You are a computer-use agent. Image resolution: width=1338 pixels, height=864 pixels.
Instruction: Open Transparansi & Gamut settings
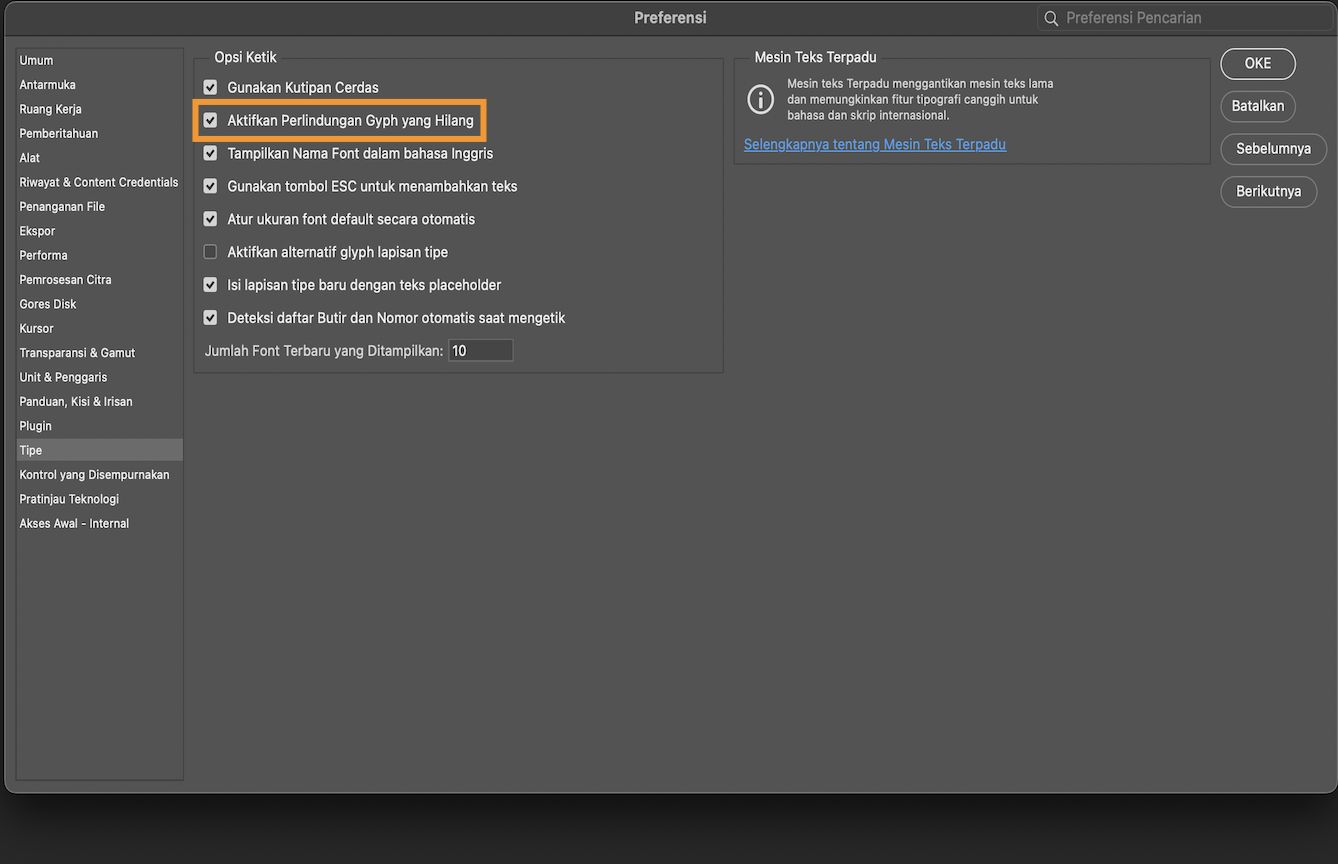tap(77, 353)
